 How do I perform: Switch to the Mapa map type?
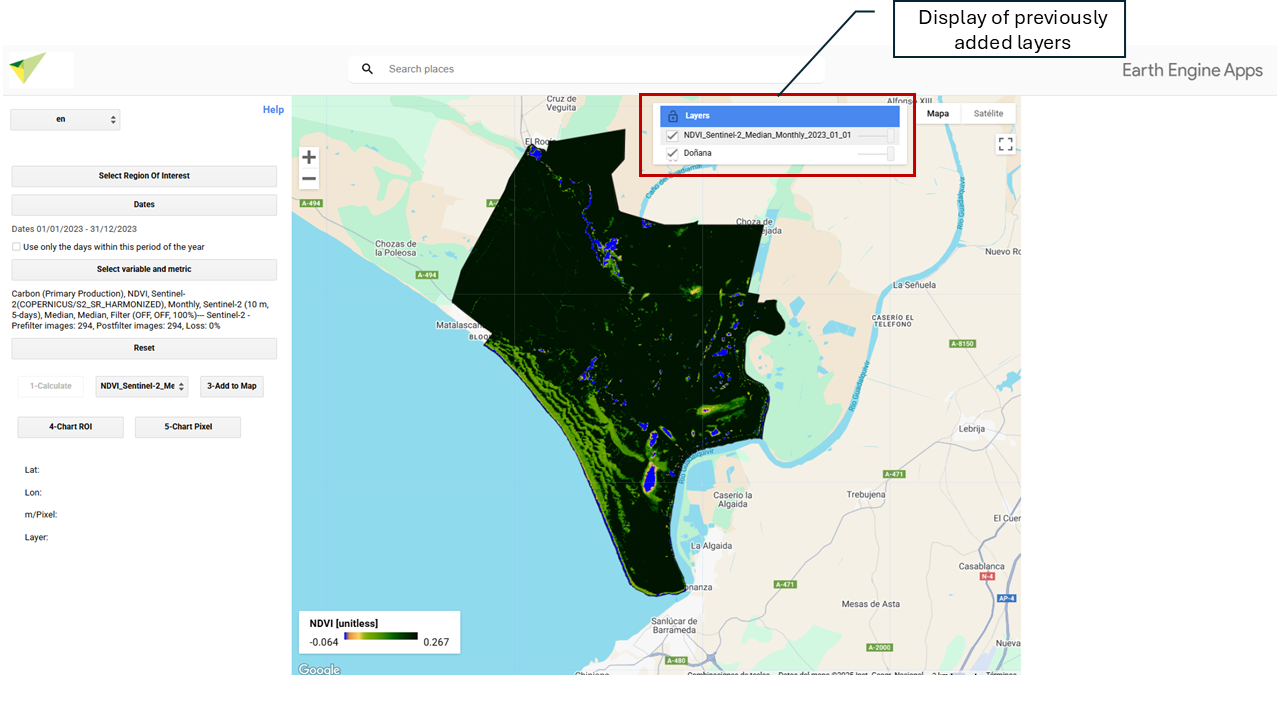point(938,114)
